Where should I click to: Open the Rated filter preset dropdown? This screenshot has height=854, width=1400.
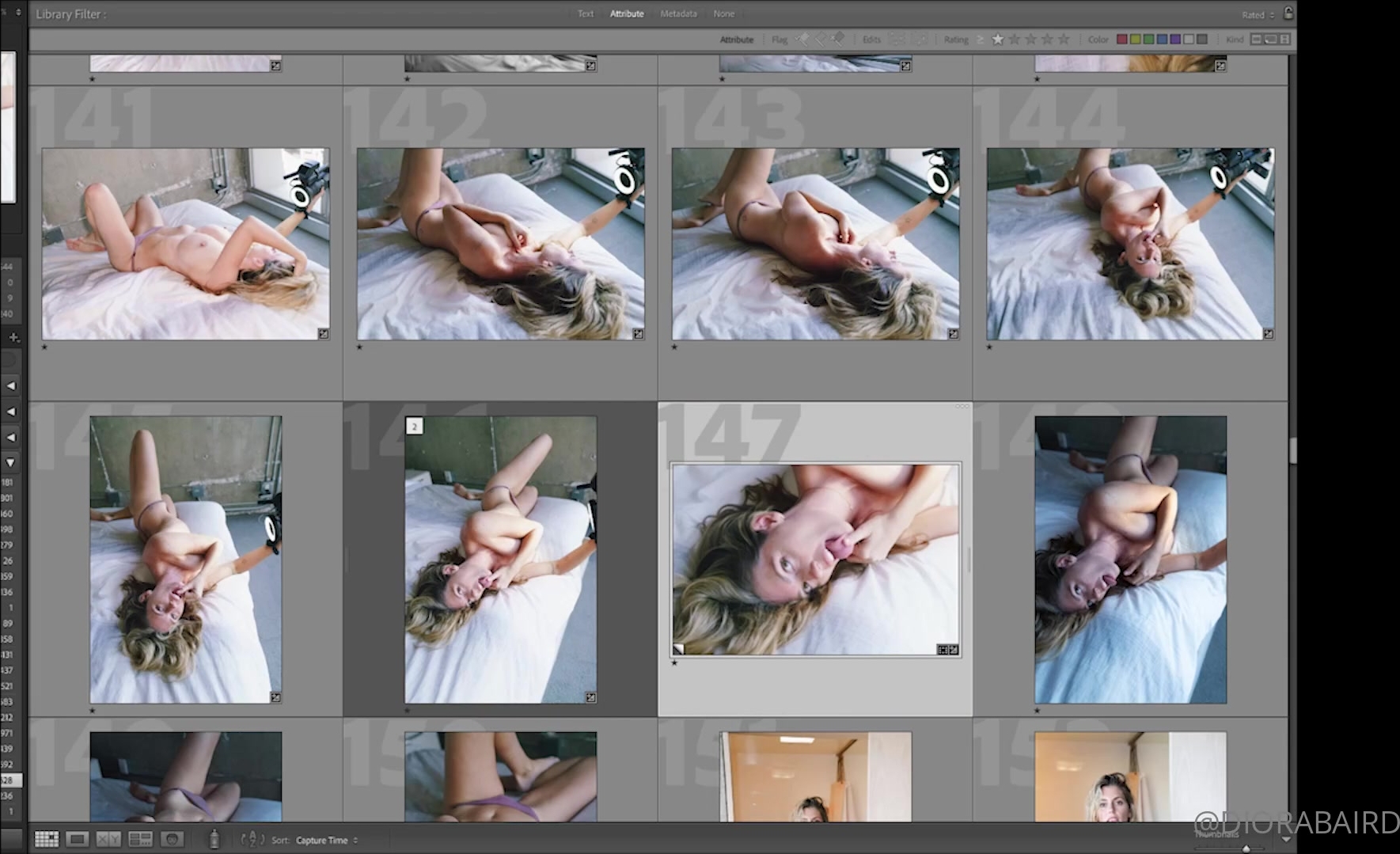[x=1258, y=14]
